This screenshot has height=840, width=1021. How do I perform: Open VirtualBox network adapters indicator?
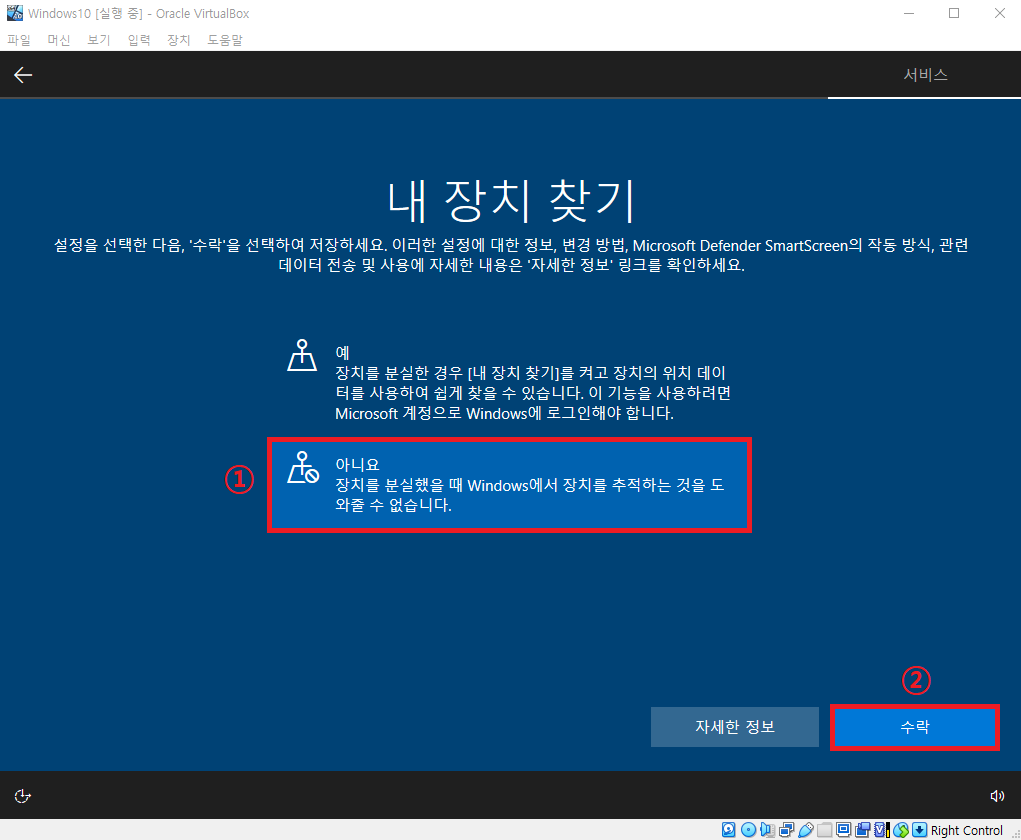click(787, 830)
